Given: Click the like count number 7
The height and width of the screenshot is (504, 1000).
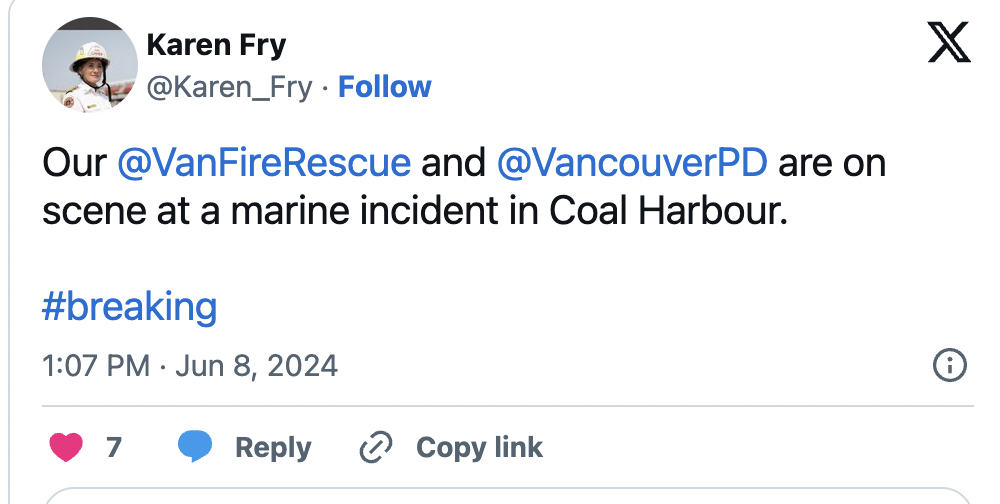Looking at the screenshot, I should pyautogui.click(x=114, y=447).
